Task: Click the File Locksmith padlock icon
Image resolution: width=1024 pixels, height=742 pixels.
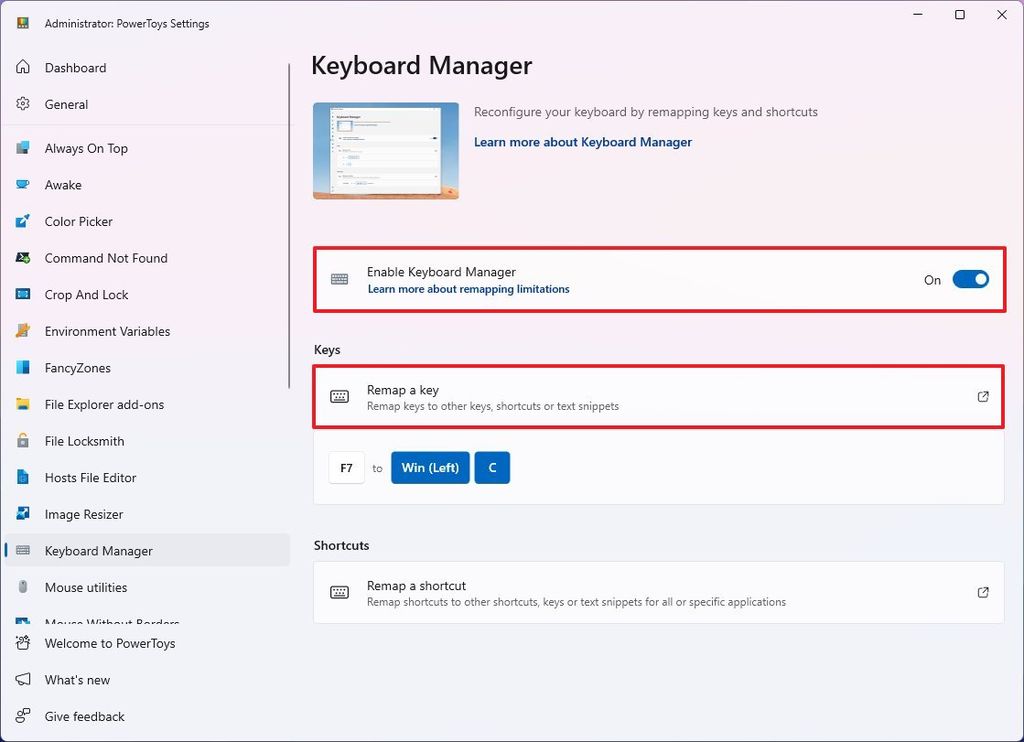Action: [x=22, y=441]
